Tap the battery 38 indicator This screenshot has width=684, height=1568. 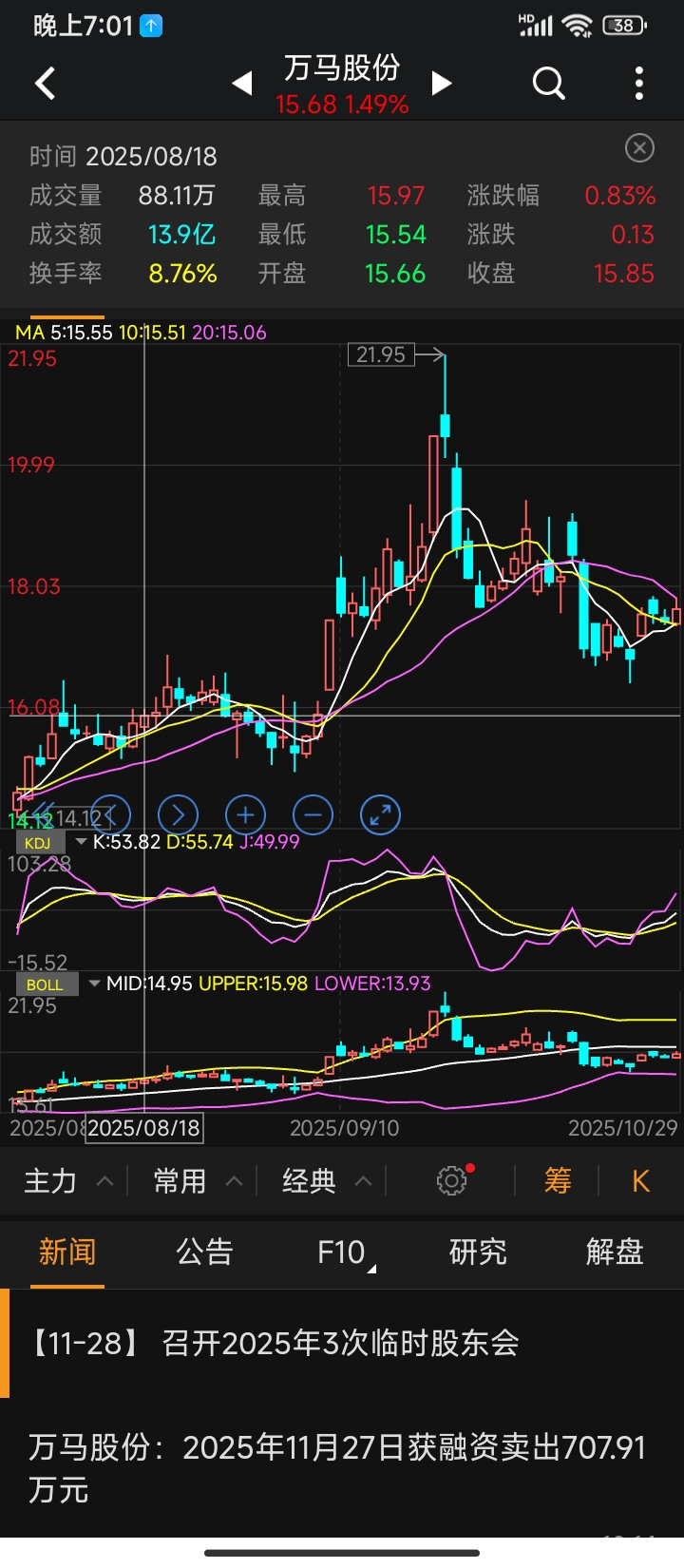pos(625,26)
